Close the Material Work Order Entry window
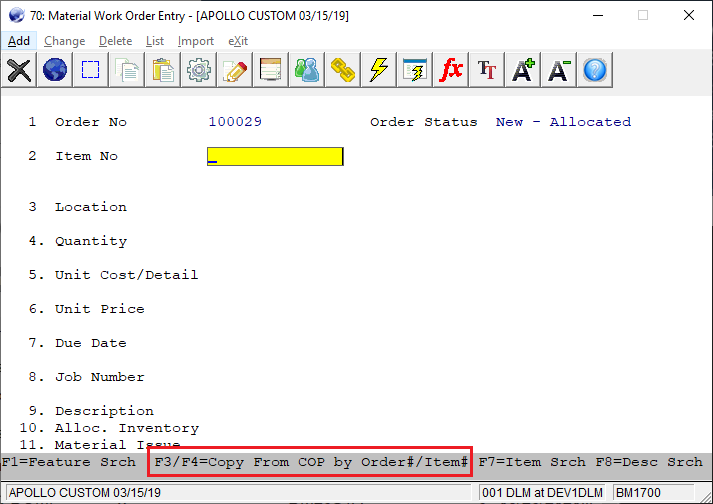Screen dimensions: 713x504 pyautogui.click(x=689, y=15)
